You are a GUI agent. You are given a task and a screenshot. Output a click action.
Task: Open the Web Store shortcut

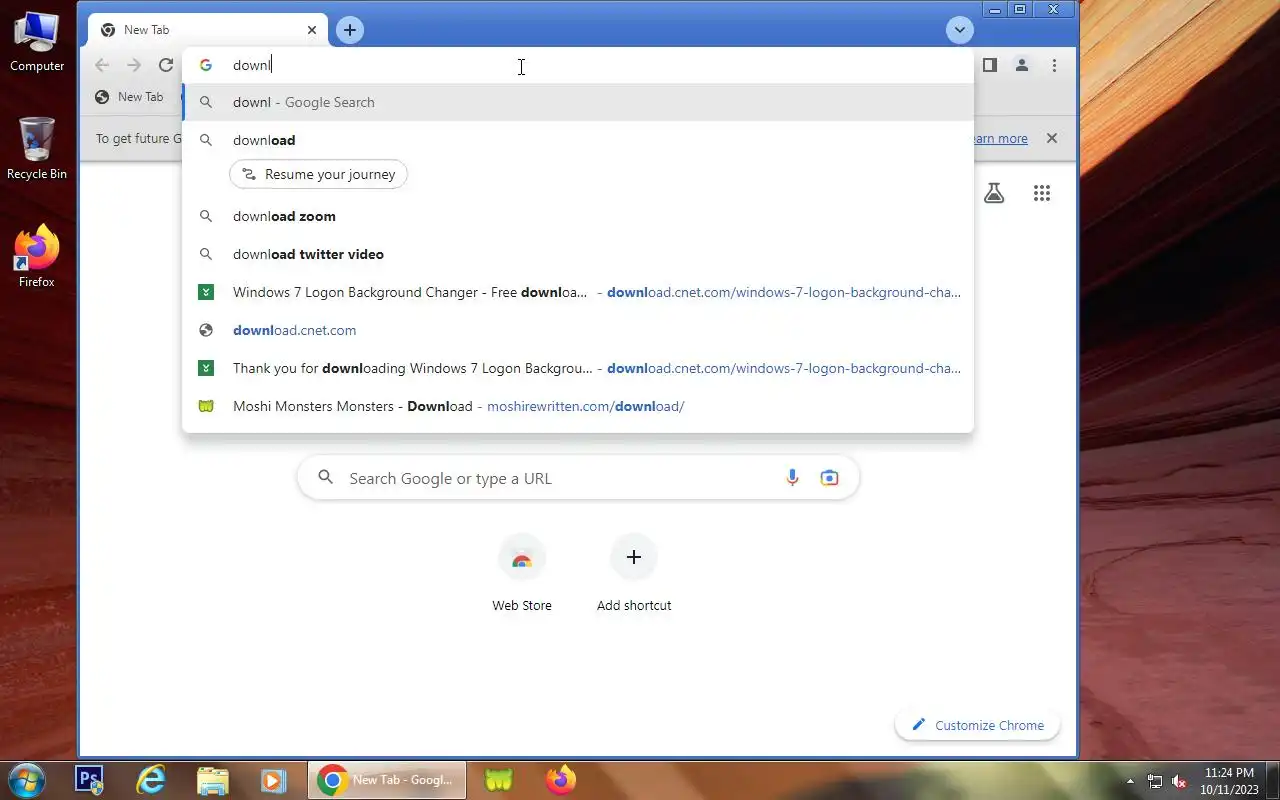(x=522, y=573)
